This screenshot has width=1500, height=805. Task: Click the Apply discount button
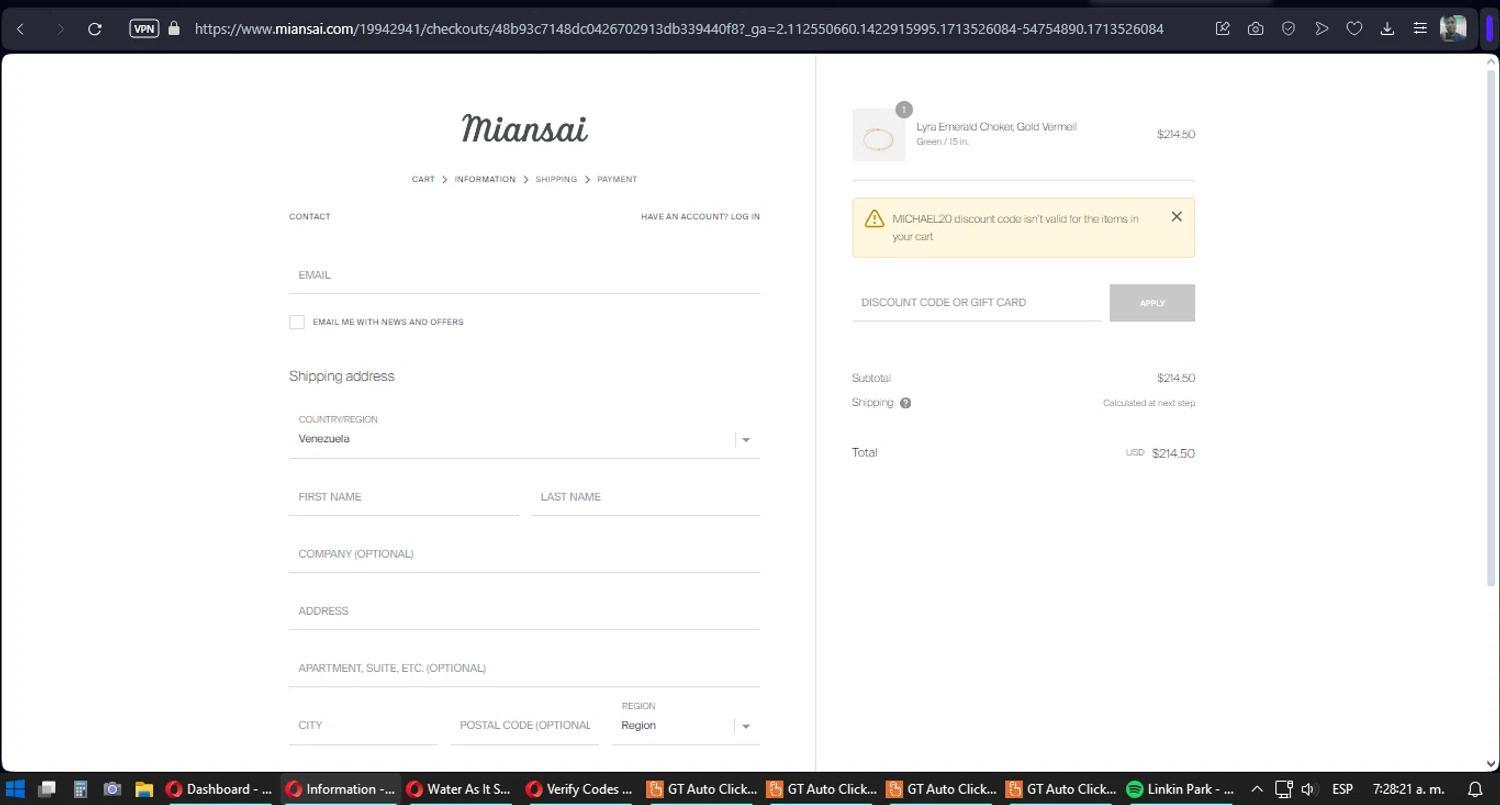[1152, 303]
